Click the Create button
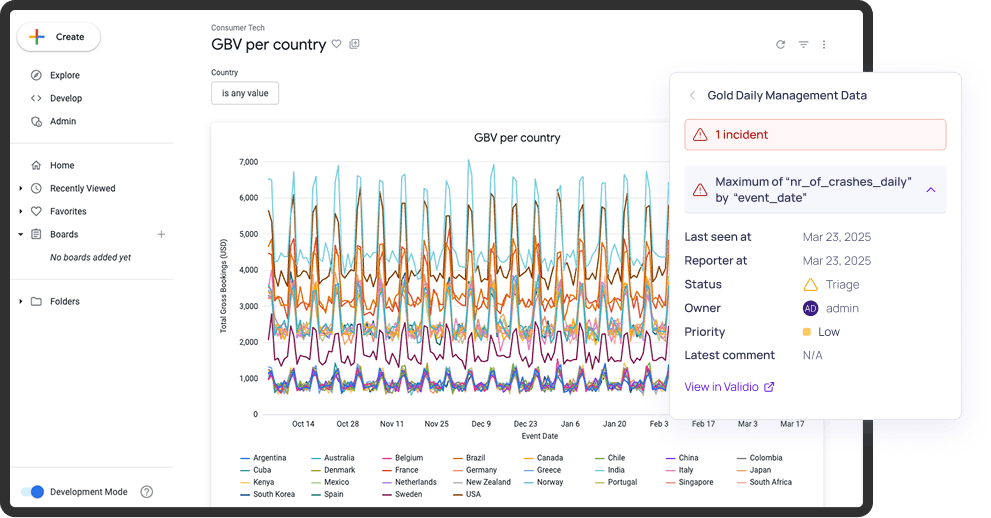 point(59,37)
